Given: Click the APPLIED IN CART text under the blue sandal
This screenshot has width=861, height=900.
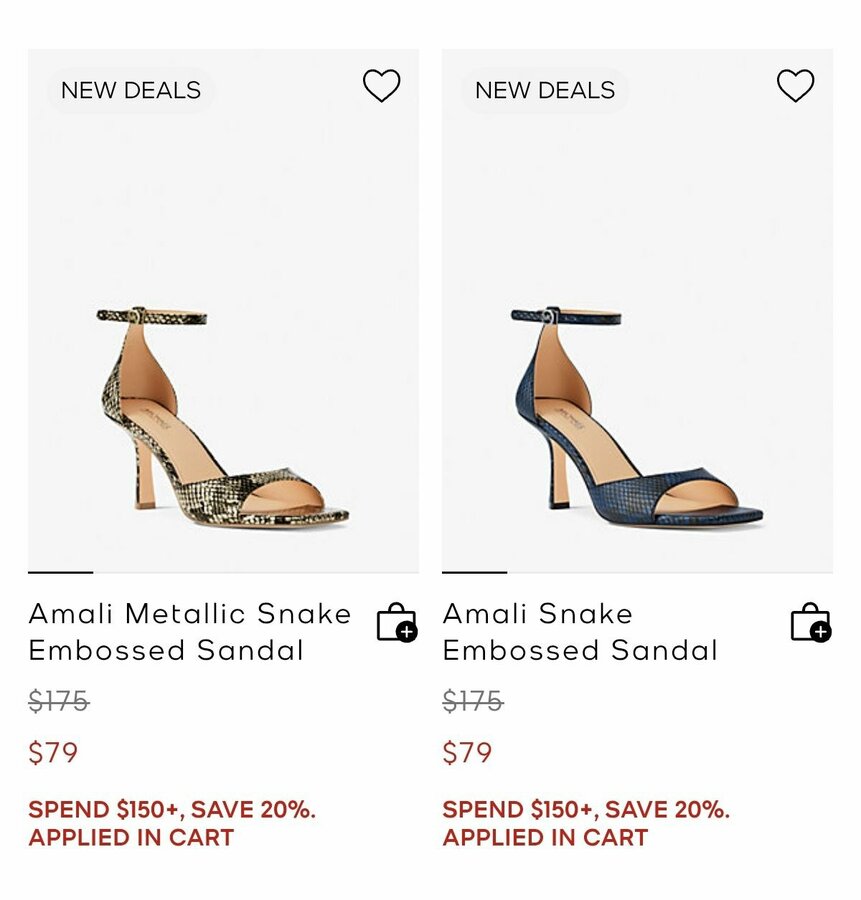Looking at the screenshot, I should tap(544, 838).
